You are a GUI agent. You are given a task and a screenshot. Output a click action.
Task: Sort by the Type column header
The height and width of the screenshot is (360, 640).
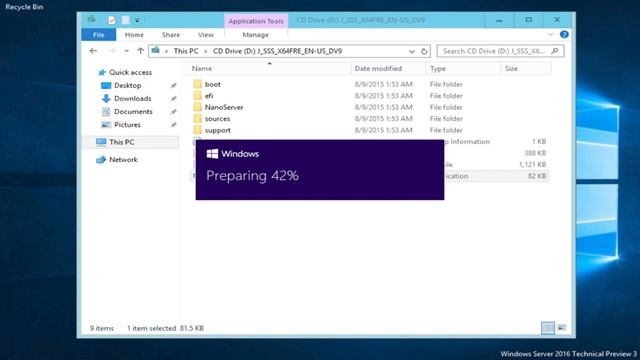(463, 69)
